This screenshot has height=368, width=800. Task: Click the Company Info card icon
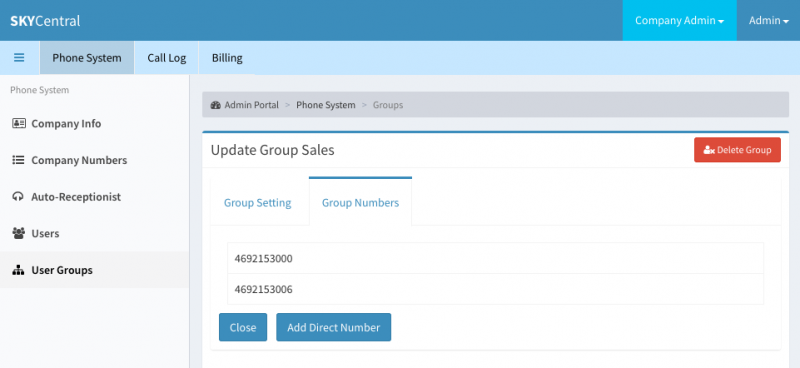coord(19,124)
